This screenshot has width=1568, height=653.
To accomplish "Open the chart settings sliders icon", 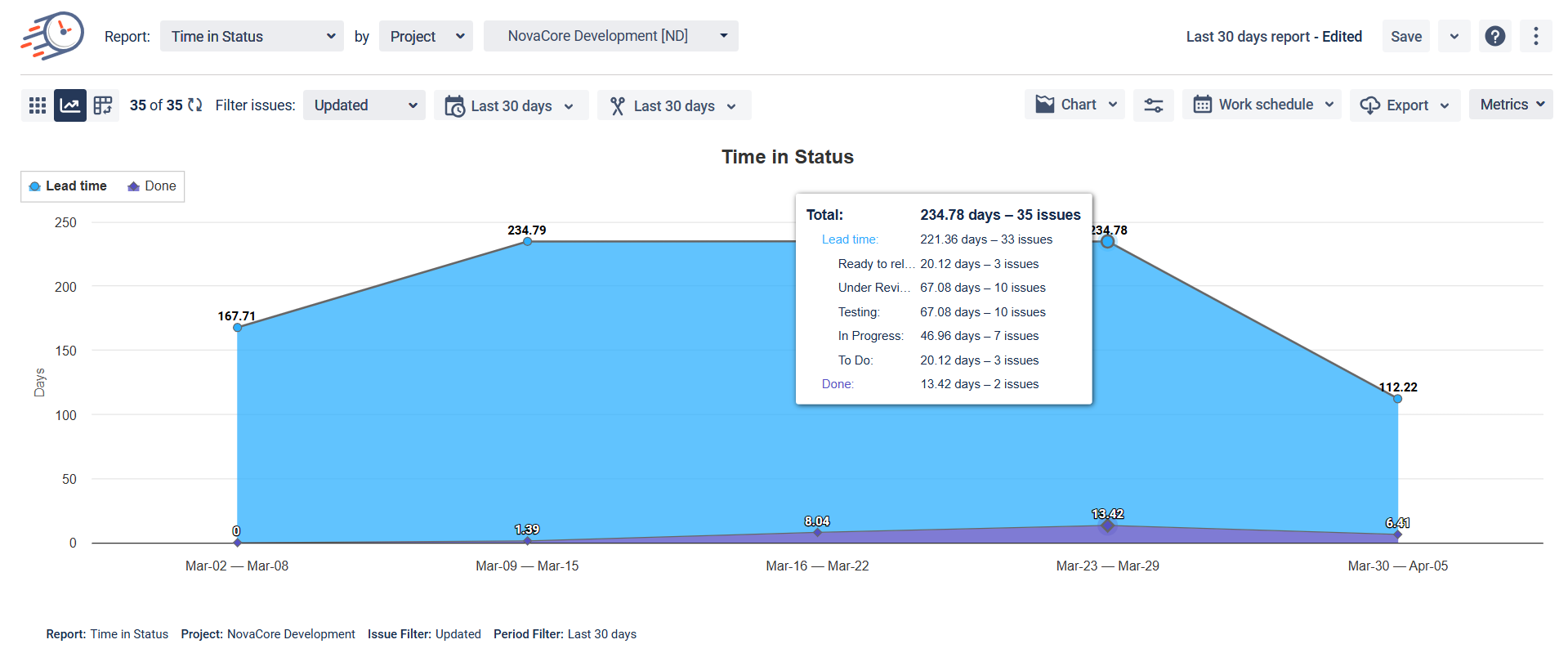I will (x=1153, y=105).
